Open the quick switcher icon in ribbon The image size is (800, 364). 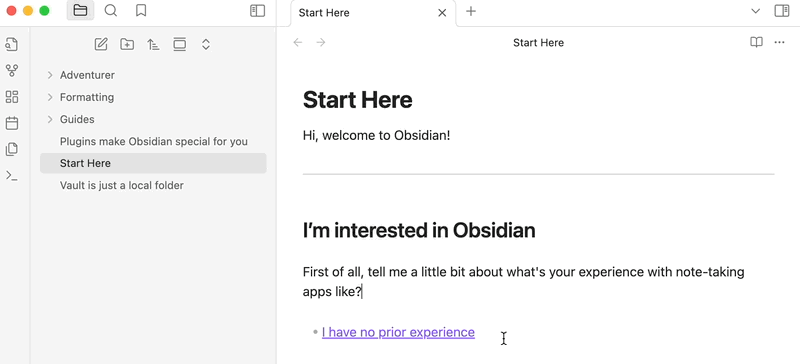(12, 45)
